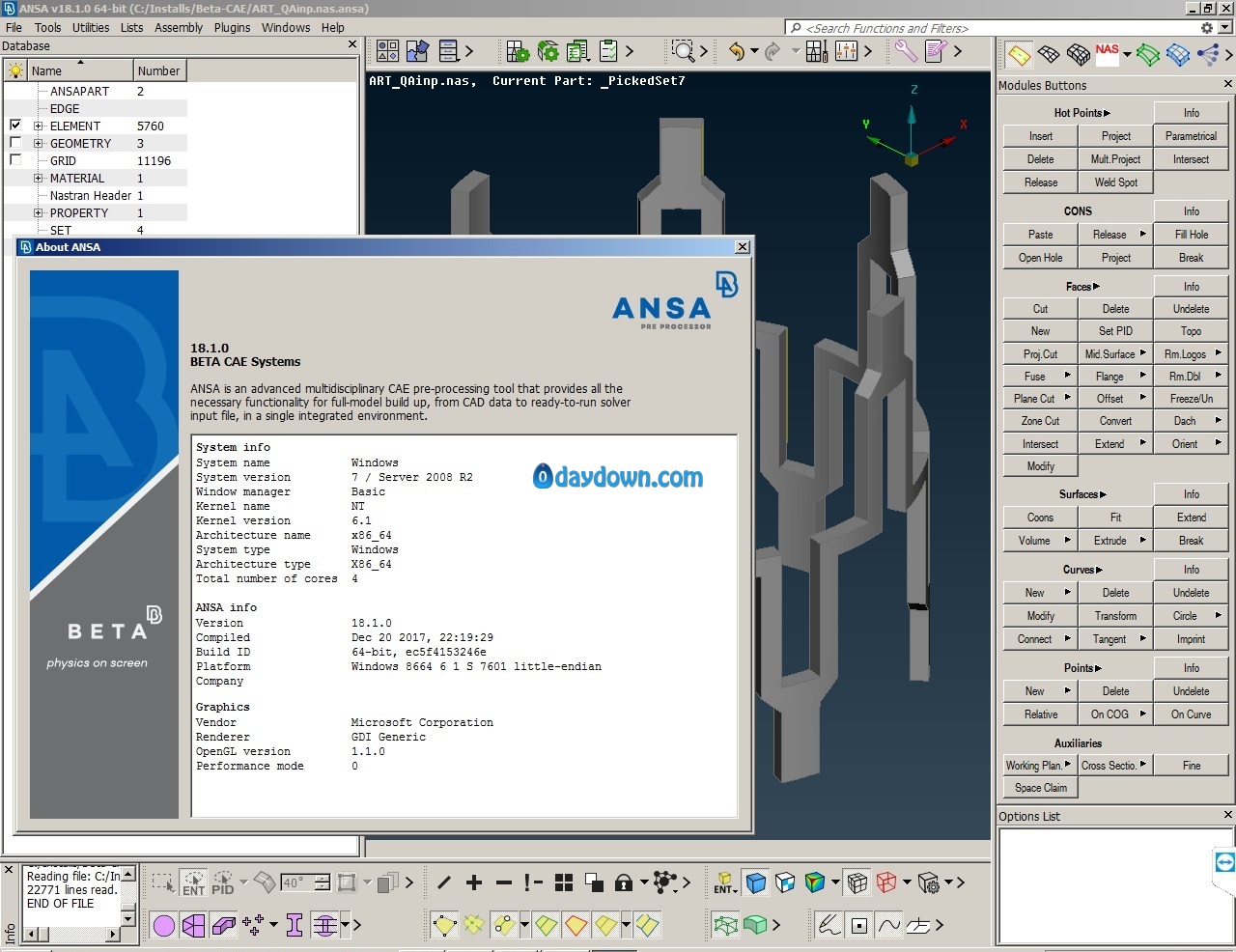
Task: Click the Info log horizontal scrollbar right arrow
Action: click(x=113, y=934)
